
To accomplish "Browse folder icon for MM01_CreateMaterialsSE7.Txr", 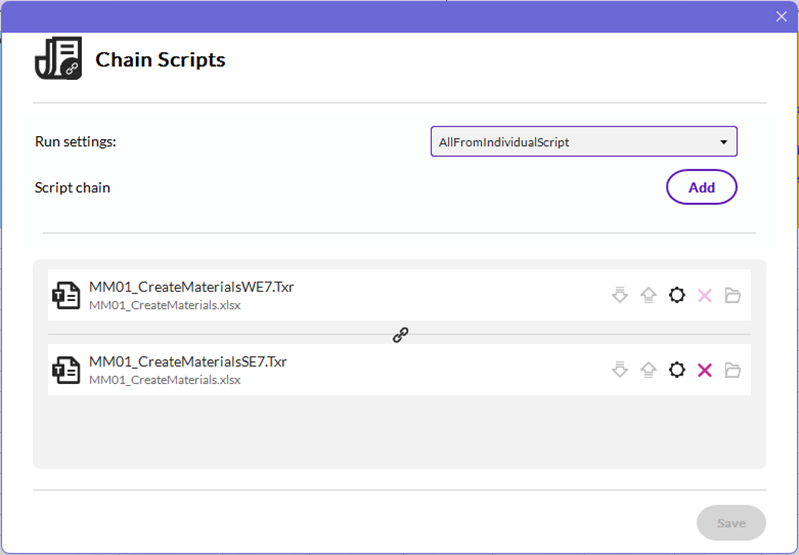I will [733, 370].
